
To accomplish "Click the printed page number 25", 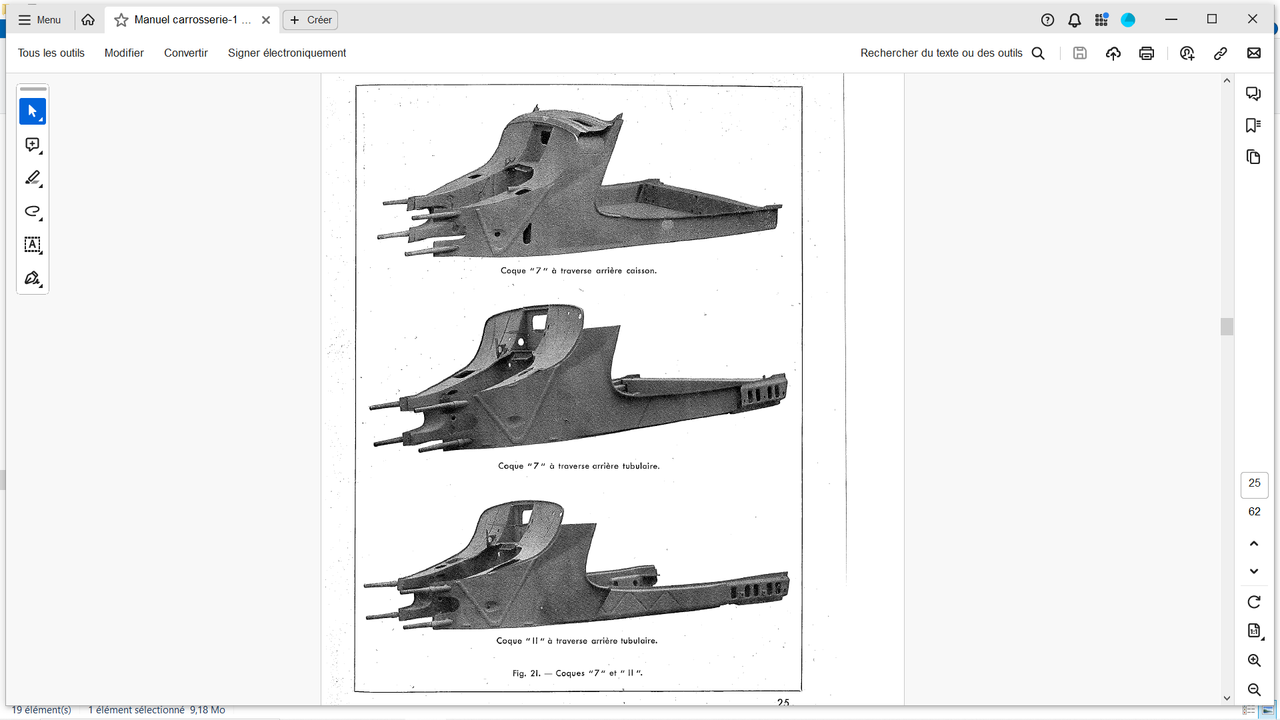I will (x=783, y=702).
